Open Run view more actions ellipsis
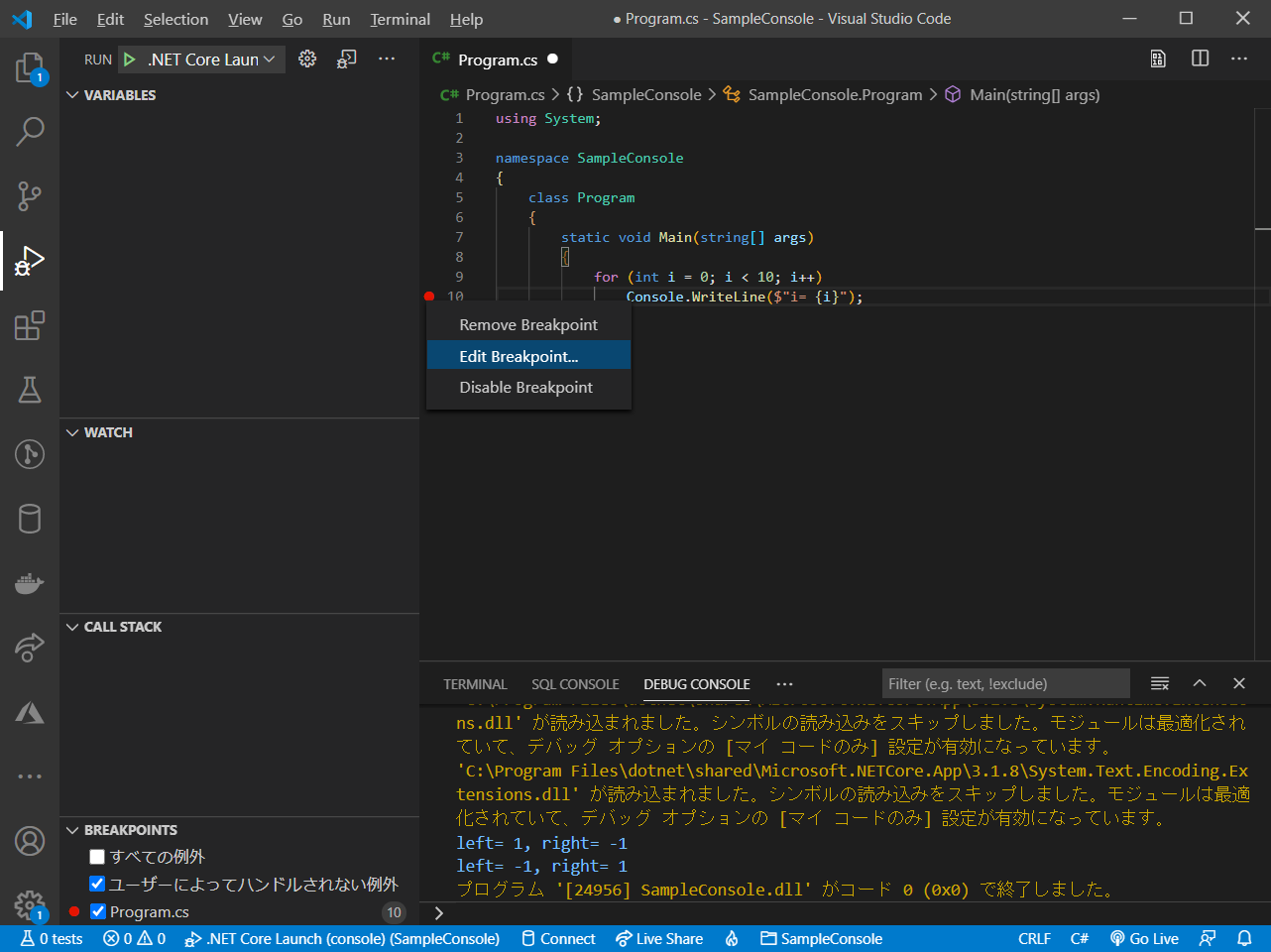1271x952 pixels. coord(387,59)
